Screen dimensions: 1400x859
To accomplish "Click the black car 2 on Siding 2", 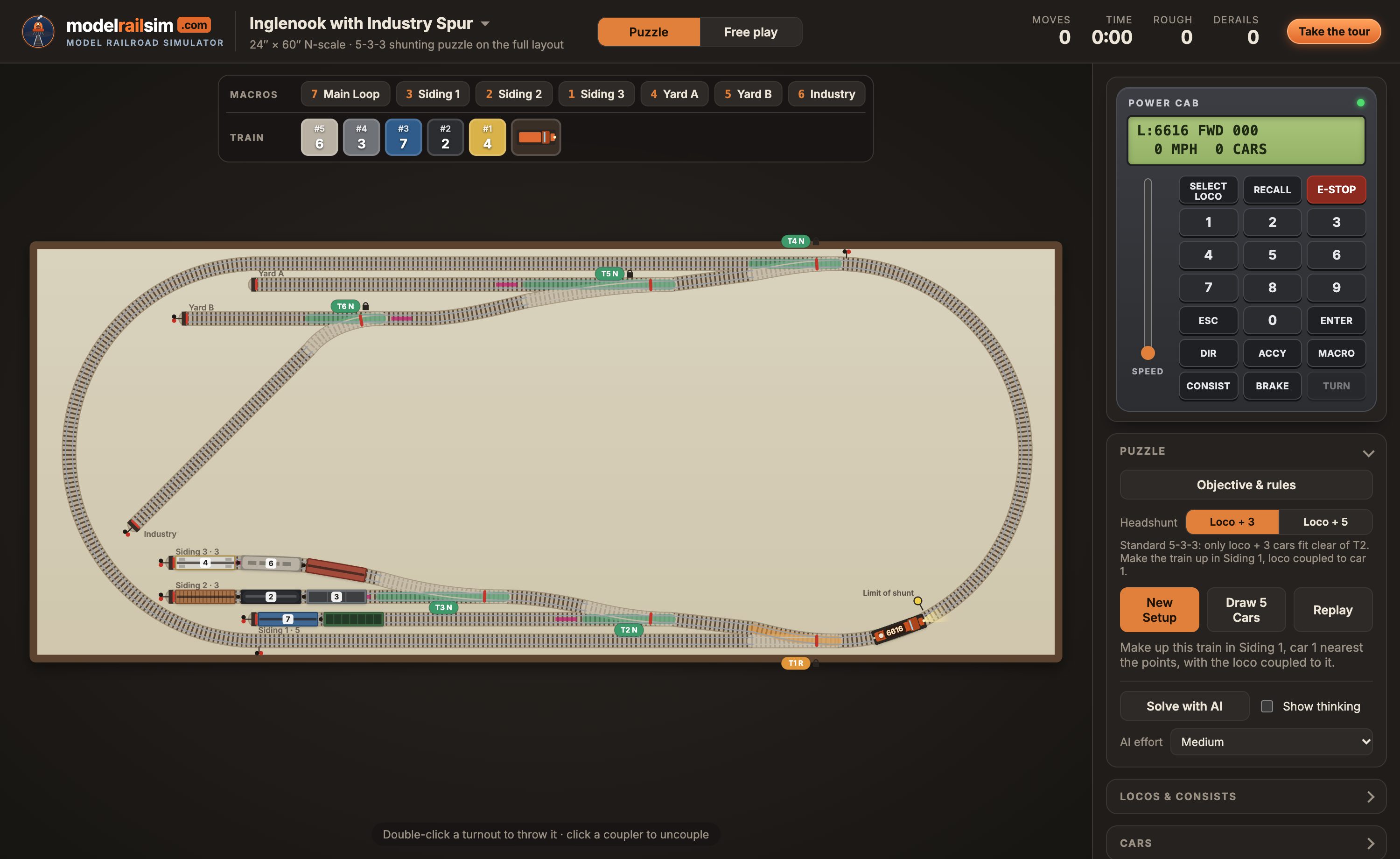I will [271, 596].
